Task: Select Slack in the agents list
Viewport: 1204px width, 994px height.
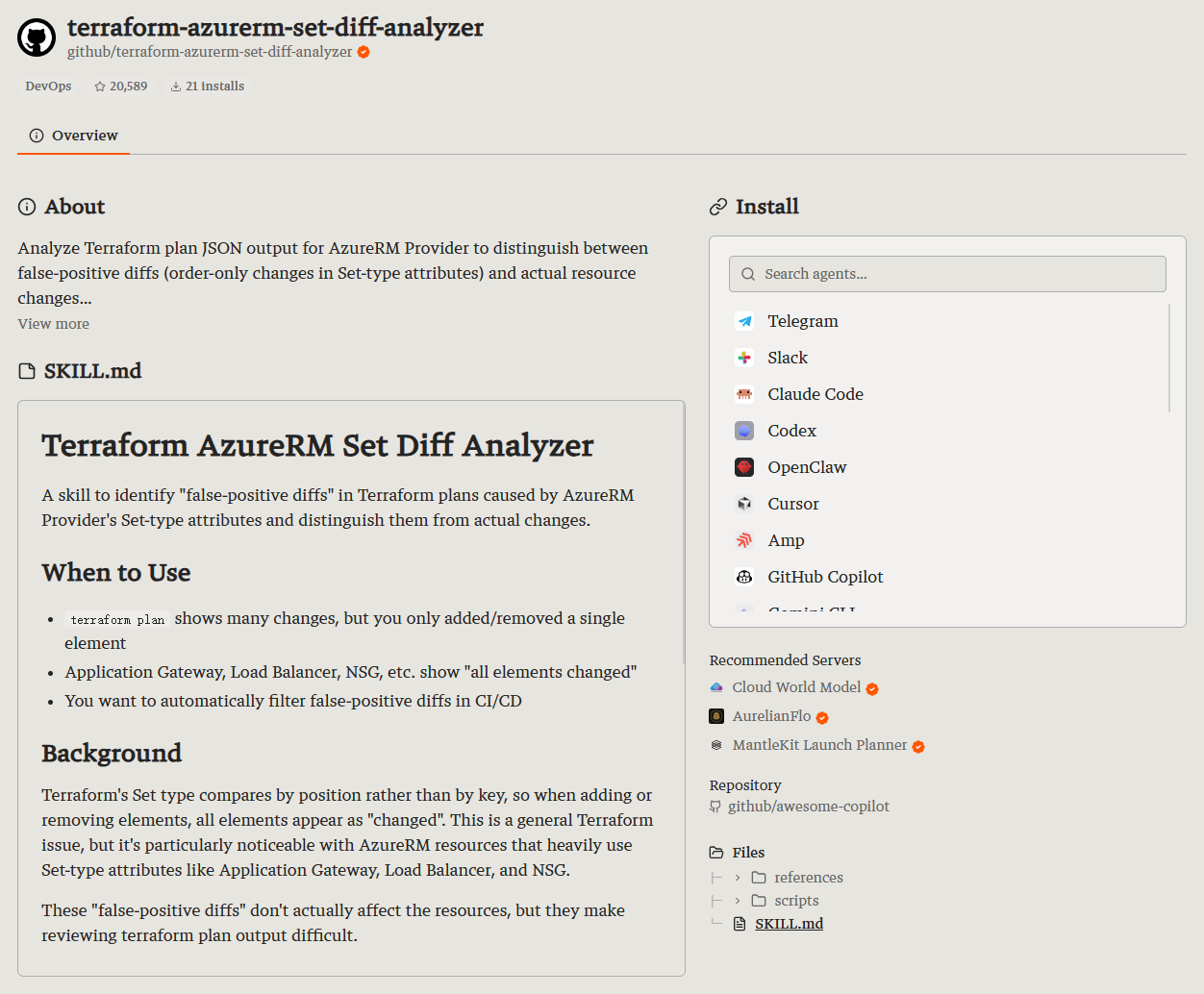Action: (x=947, y=358)
